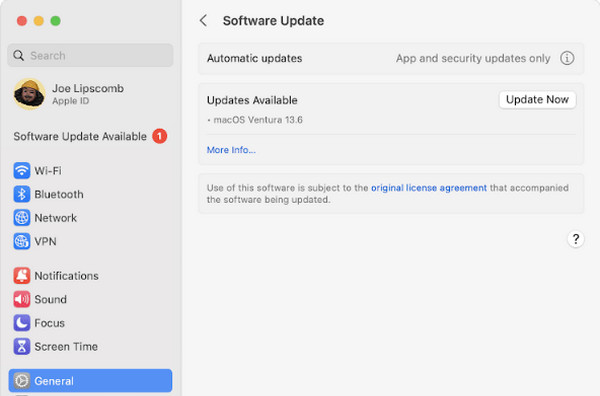Close the window with red button
This screenshot has width=600, height=396.
(22, 21)
